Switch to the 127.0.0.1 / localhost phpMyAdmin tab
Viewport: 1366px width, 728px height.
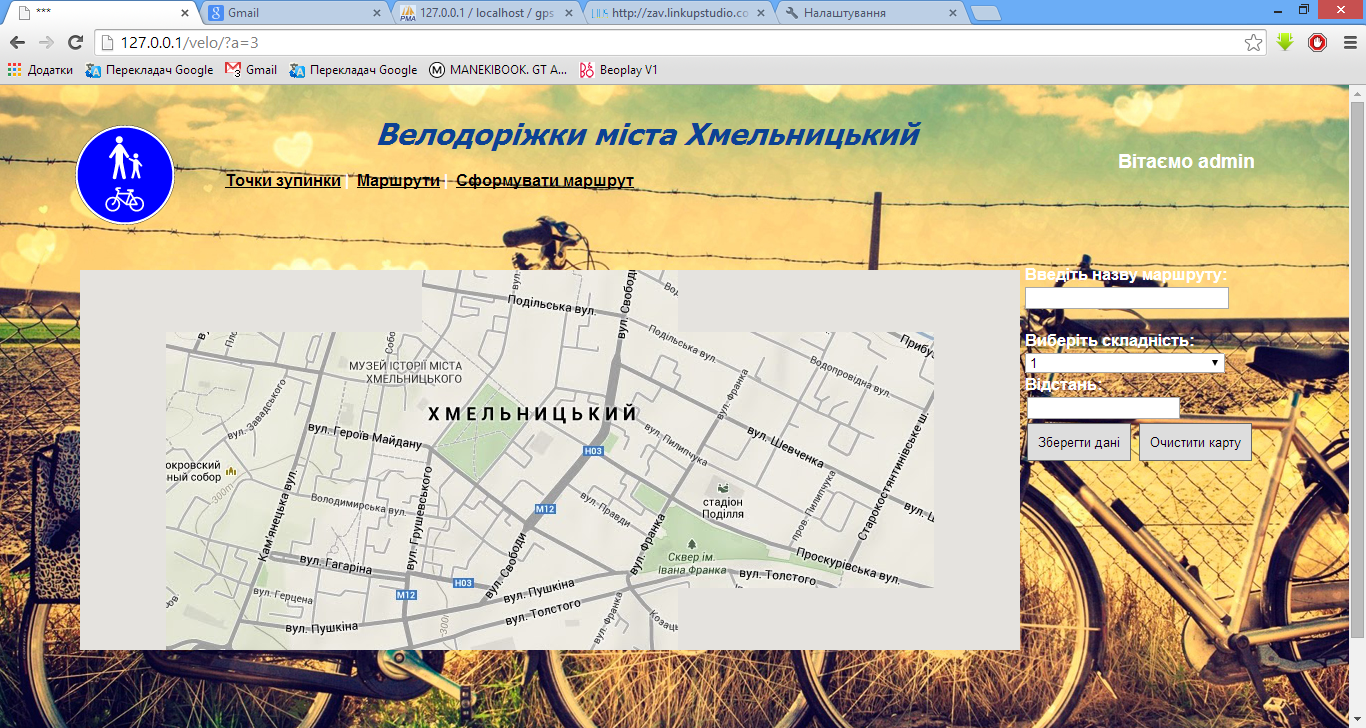pos(487,13)
